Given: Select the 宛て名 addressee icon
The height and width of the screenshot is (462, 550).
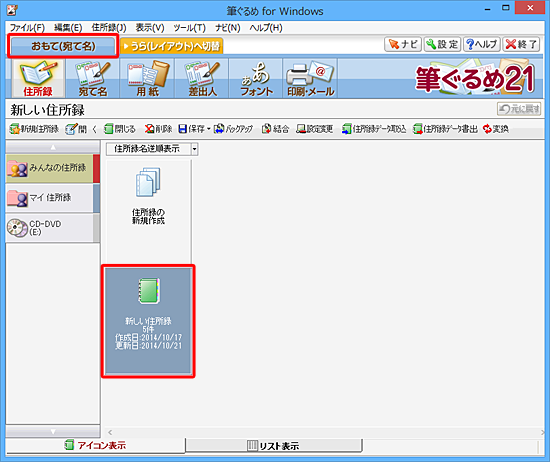Looking at the screenshot, I should pos(93,78).
